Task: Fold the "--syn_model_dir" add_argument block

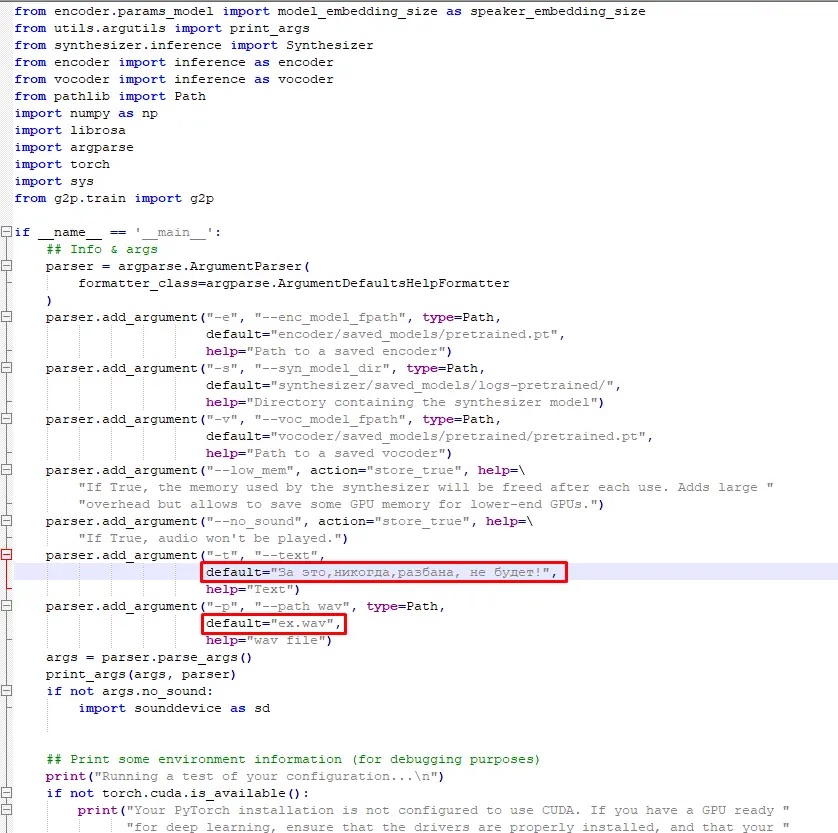Action: point(6,368)
